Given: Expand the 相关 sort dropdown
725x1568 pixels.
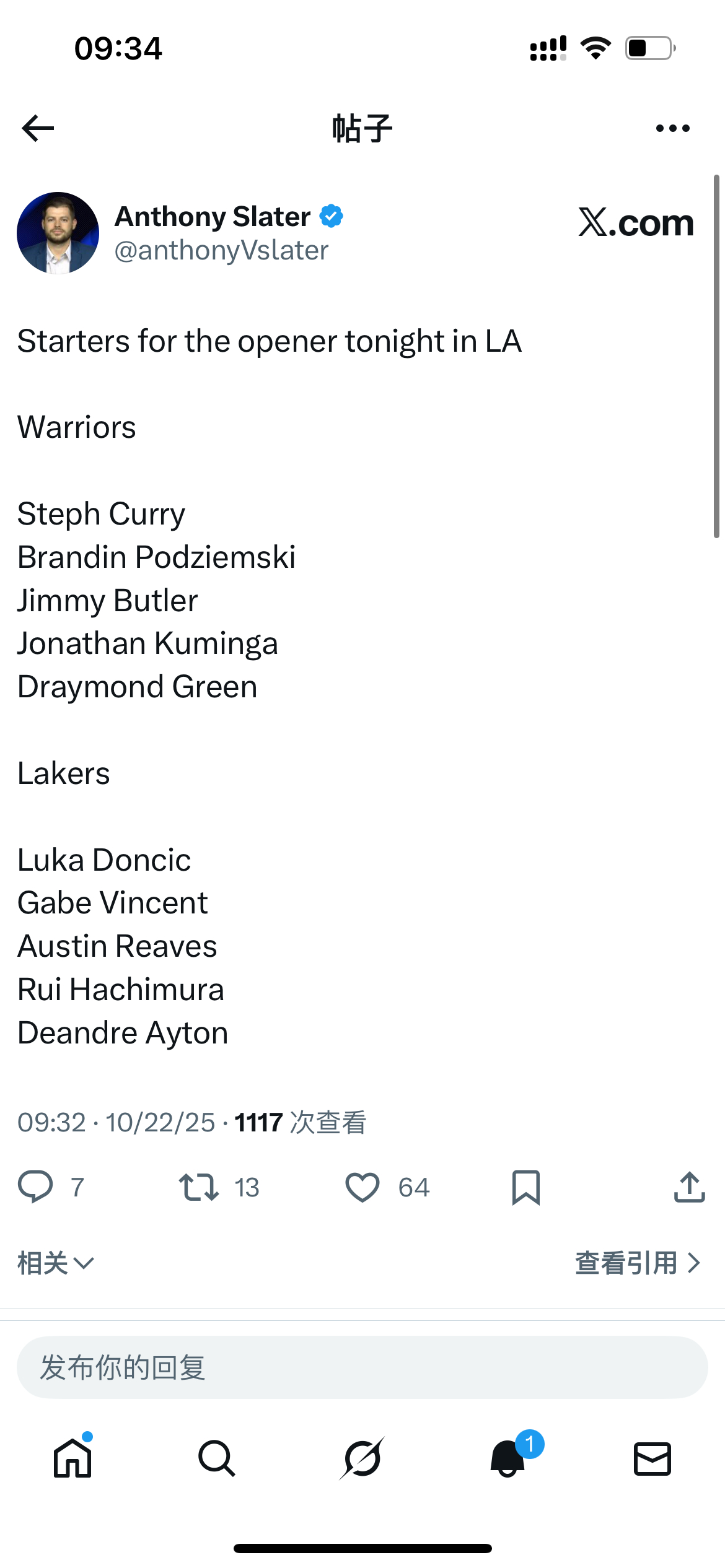Looking at the screenshot, I should pyautogui.click(x=56, y=1263).
